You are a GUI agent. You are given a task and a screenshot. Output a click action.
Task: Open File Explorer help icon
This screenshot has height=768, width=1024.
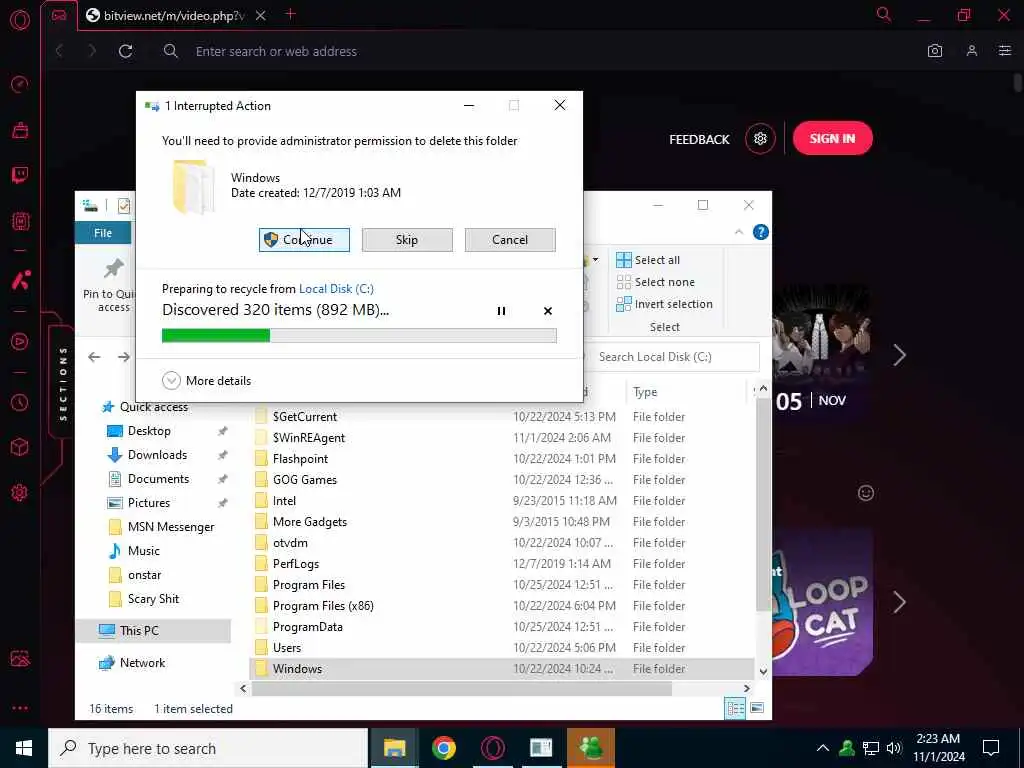click(x=761, y=232)
